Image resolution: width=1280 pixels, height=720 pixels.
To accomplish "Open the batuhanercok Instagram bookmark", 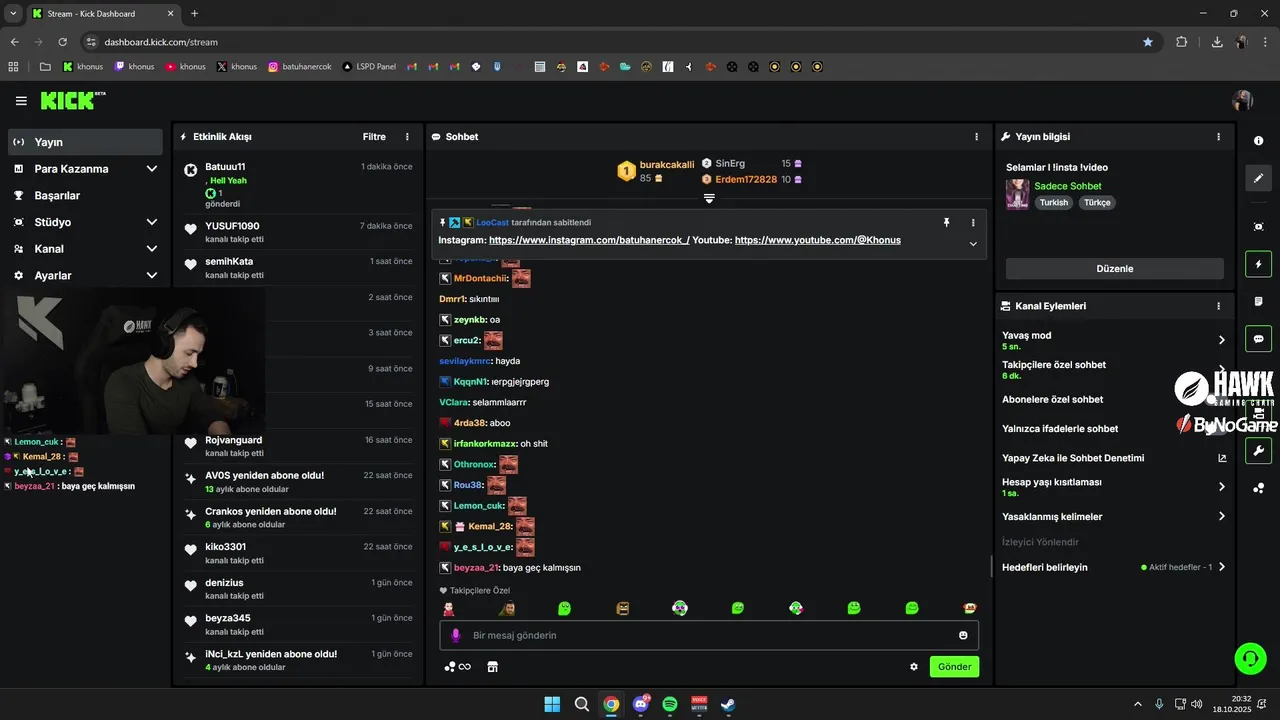I will pyautogui.click(x=300, y=67).
